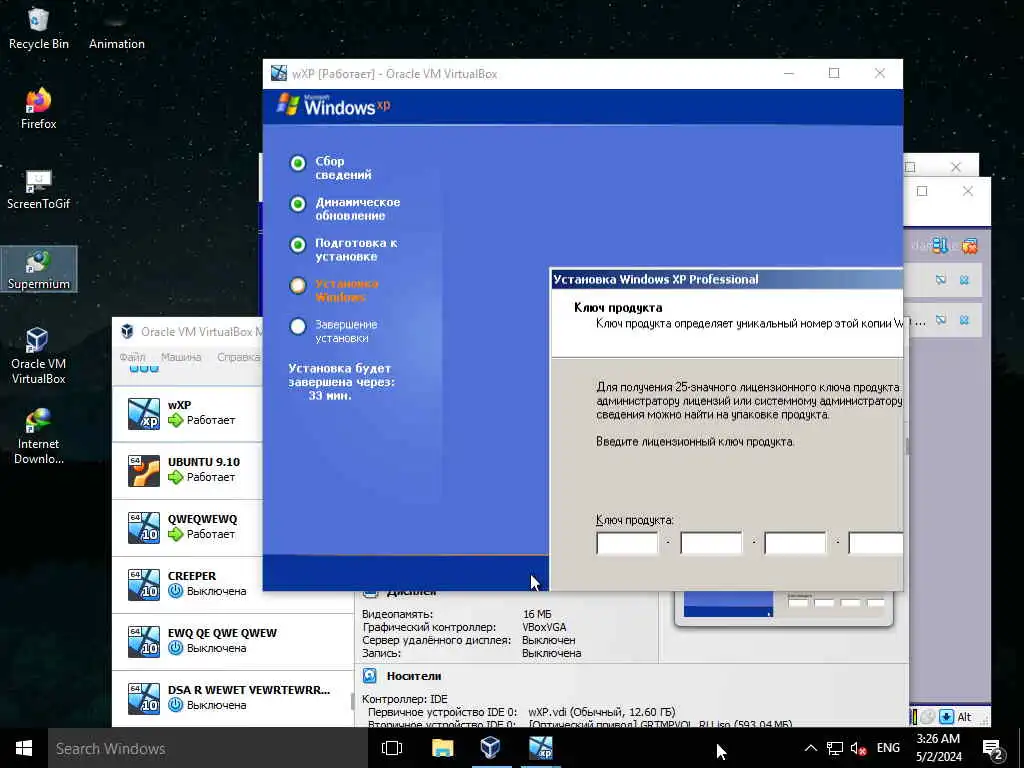The width and height of the screenshot is (1024, 768).
Task: Select the EWQ QE QWE QWEW machine icon
Action: [144, 641]
